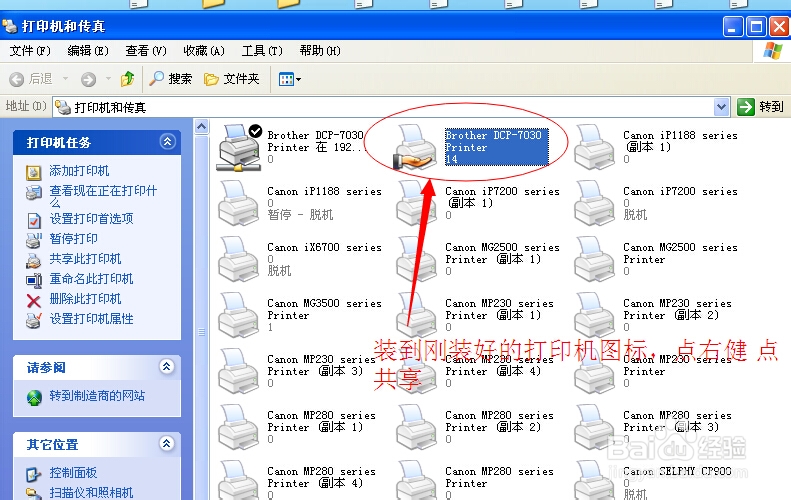Expand the address bar dropdown arrow
791x500 pixels.
[721, 107]
